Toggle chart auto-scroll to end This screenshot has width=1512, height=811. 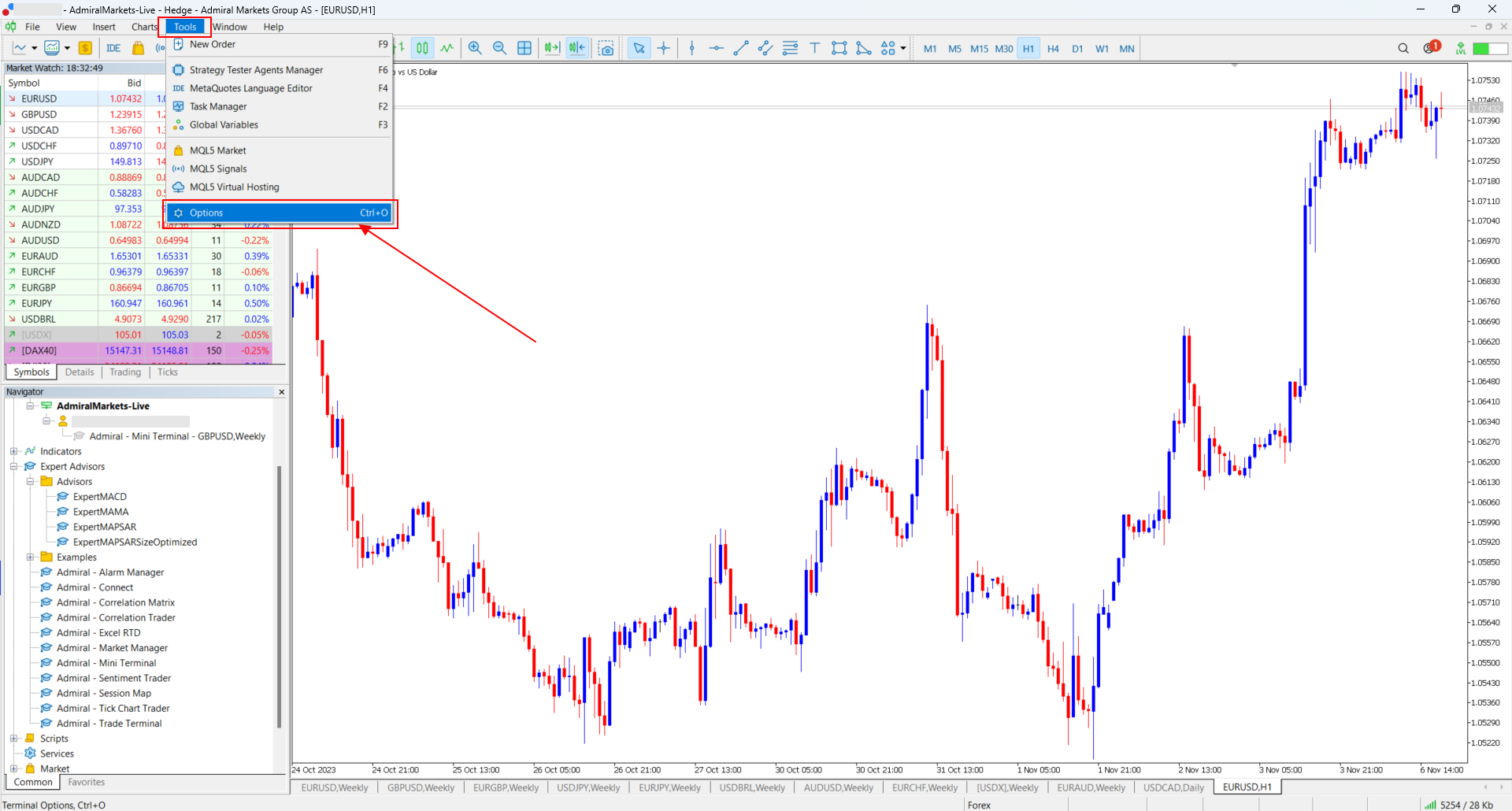tap(552, 48)
